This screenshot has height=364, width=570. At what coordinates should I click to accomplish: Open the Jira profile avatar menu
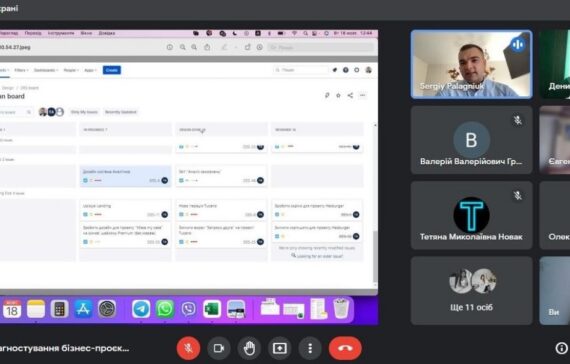pos(368,70)
